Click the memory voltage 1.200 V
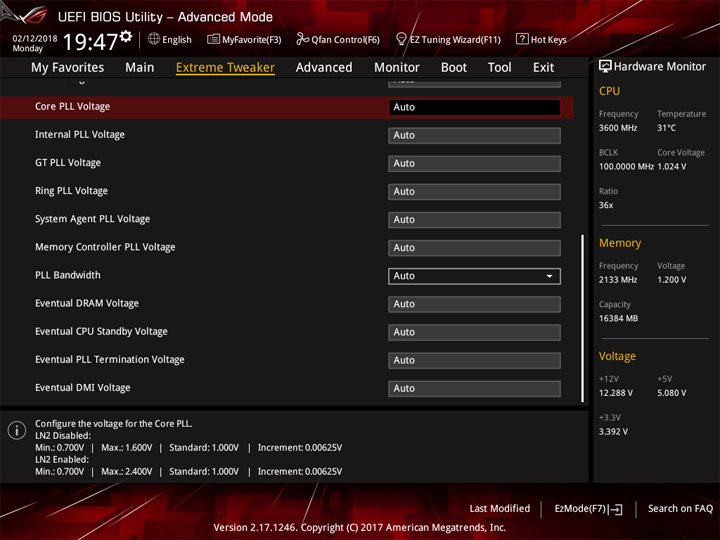 click(x=672, y=280)
